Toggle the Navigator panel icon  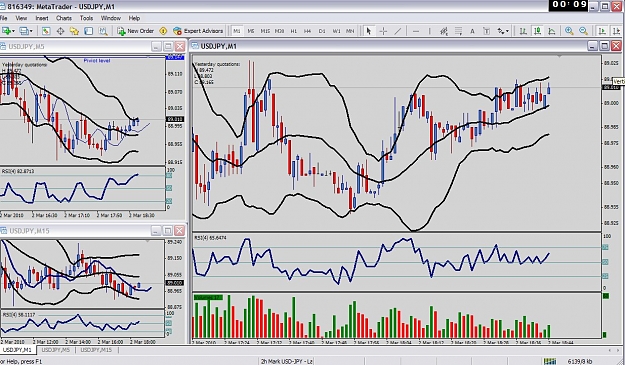point(74,31)
